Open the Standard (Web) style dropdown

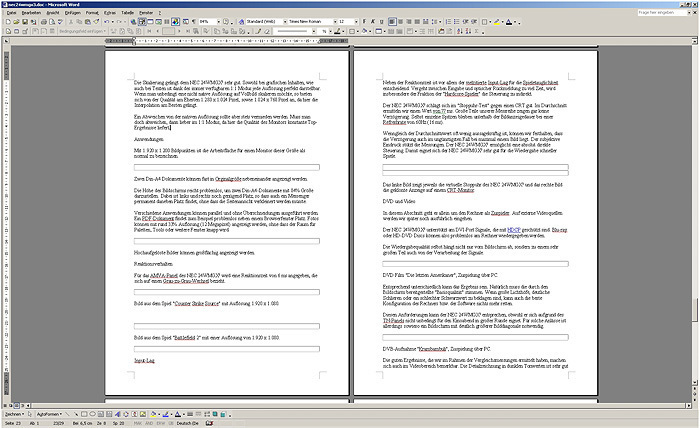285,21
